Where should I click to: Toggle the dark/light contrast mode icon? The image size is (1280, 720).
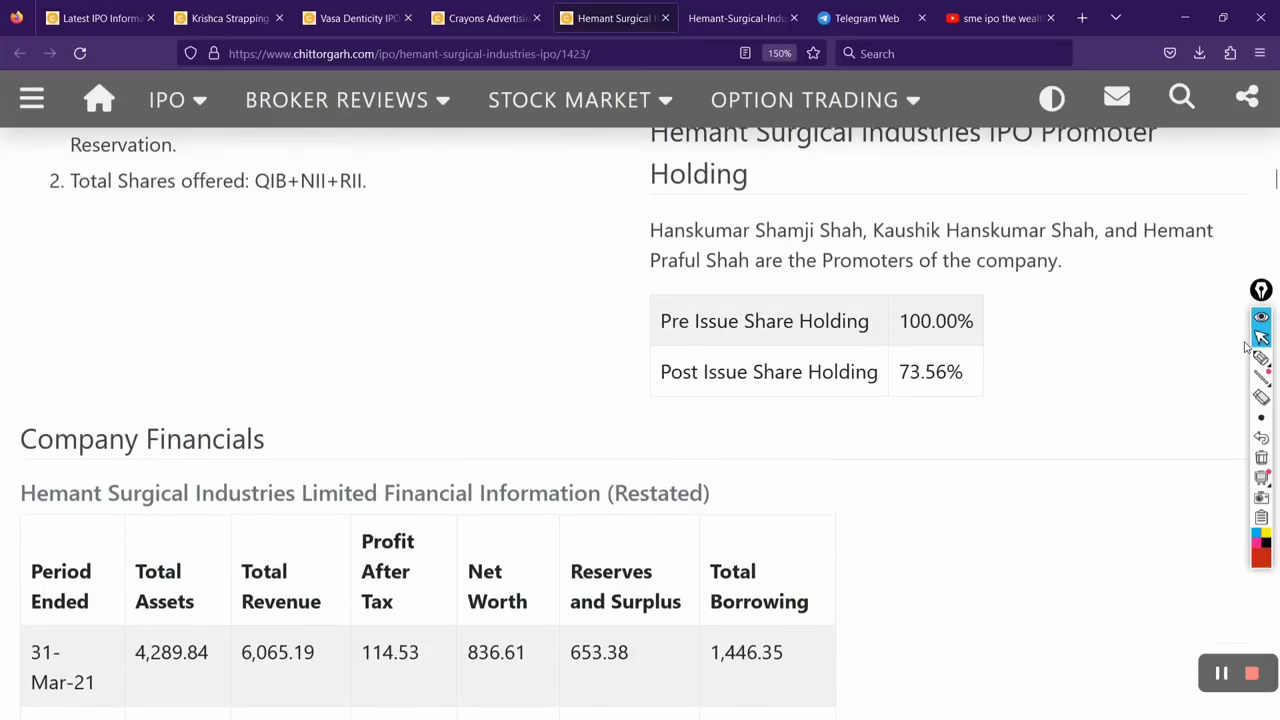point(1052,98)
